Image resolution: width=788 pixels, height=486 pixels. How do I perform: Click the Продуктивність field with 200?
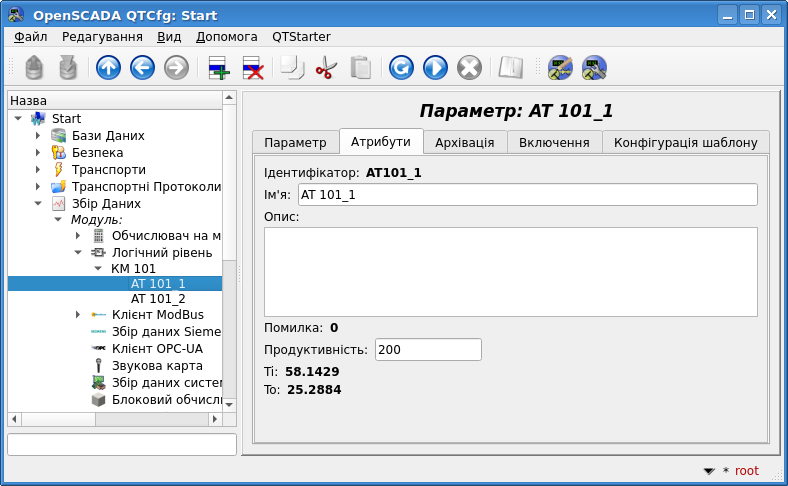pos(428,350)
